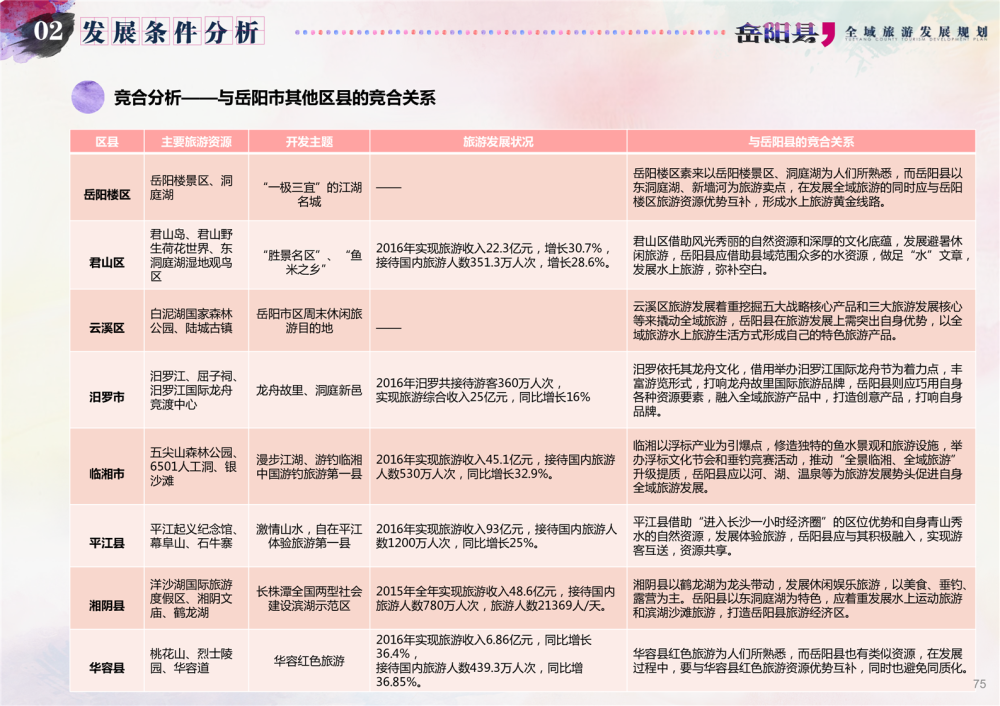Click the 云溪区 row label

(x=107, y=327)
